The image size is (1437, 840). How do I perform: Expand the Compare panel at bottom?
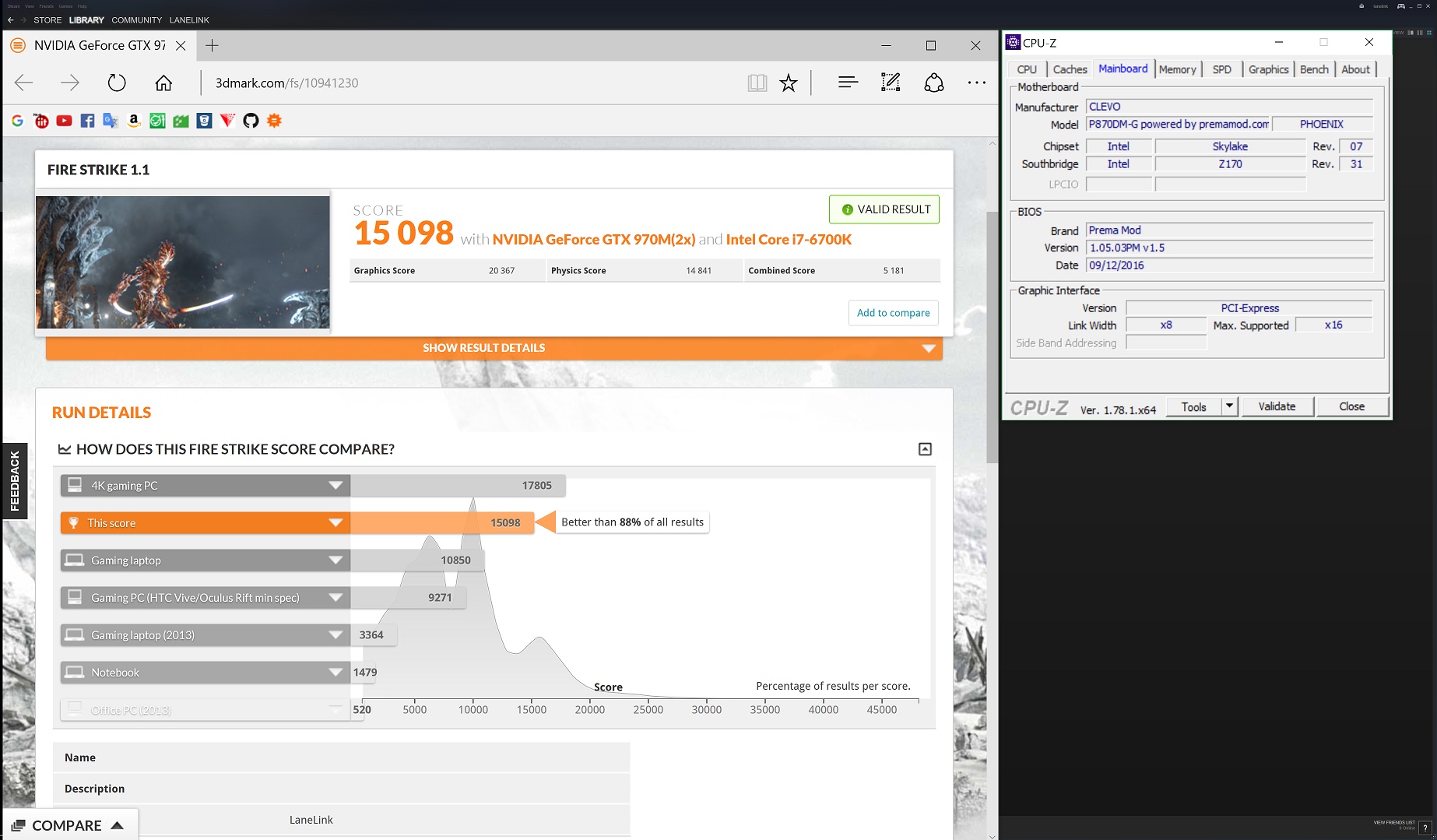[70, 825]
